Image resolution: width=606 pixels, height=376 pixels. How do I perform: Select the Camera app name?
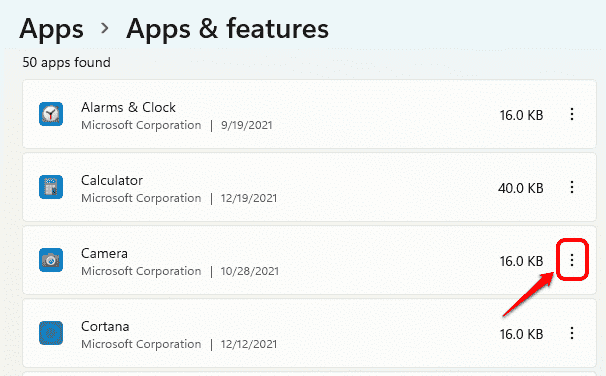(x=104, y=254)
